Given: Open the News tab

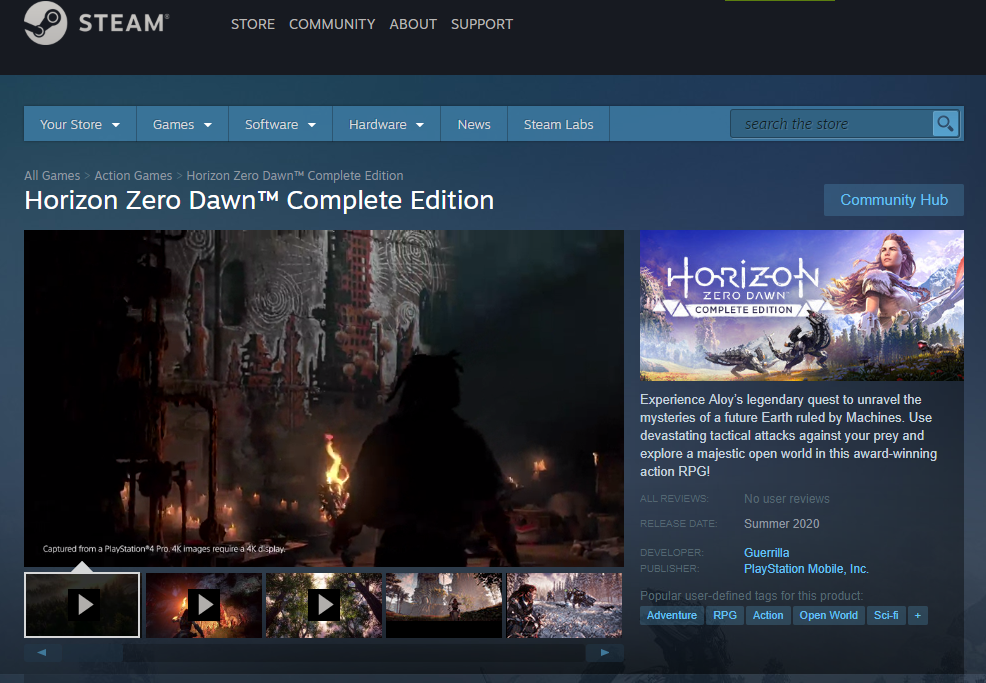Looking at the screenshot, I should (474, 125).
